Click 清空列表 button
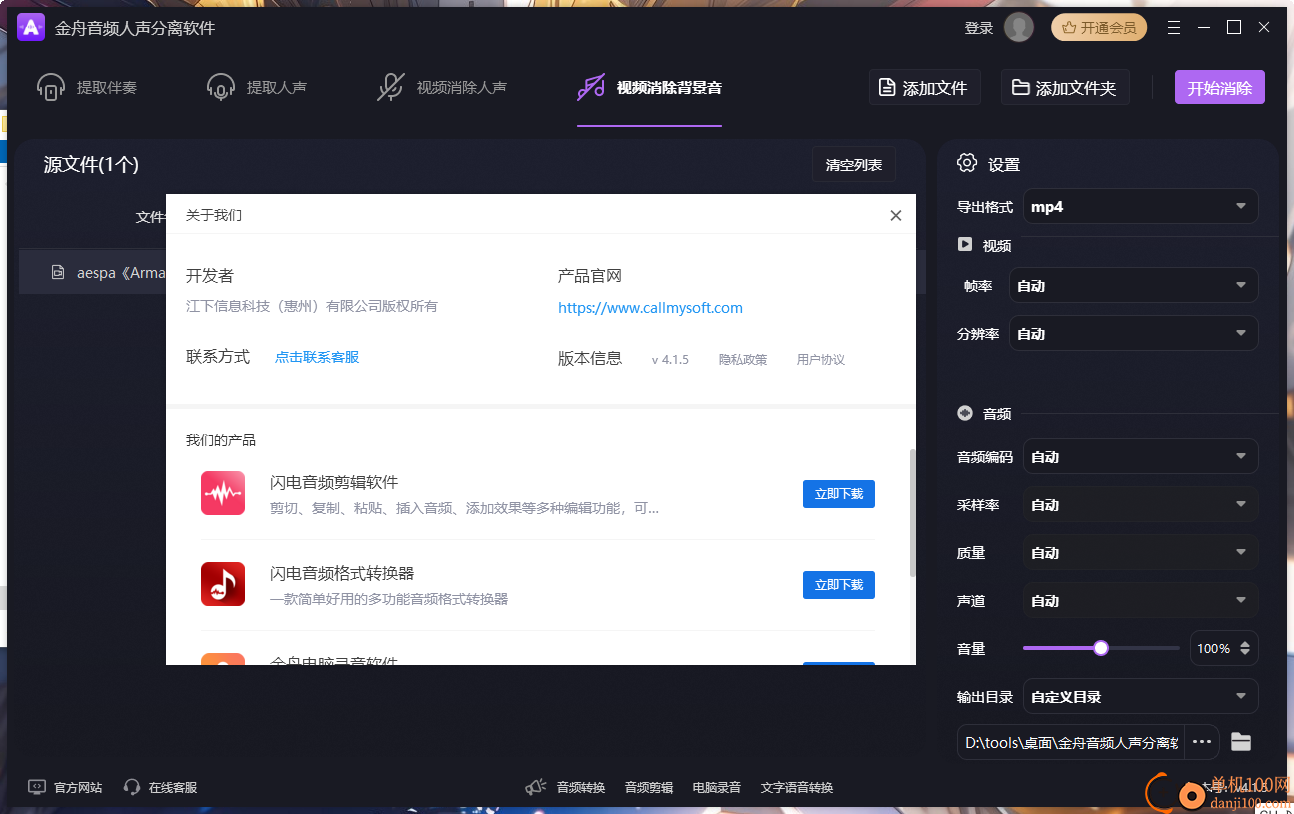1294x814 pixels. [854, 165]
